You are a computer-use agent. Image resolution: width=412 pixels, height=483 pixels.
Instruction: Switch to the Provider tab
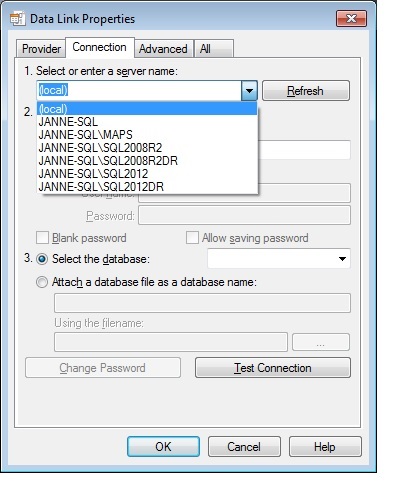pyautogui.click(x=41, y=49)
